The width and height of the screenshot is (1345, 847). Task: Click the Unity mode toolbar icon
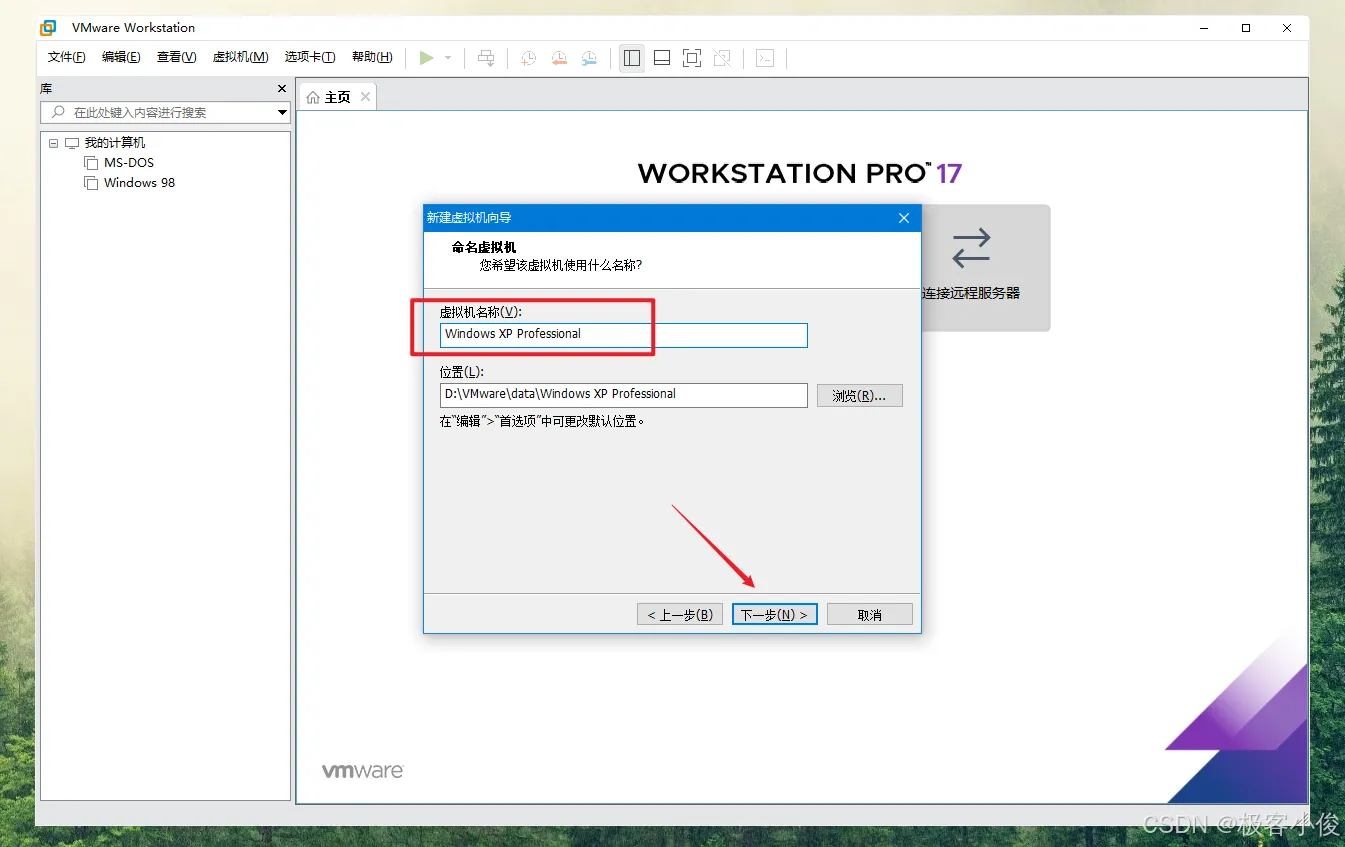[x=722, y=58]
